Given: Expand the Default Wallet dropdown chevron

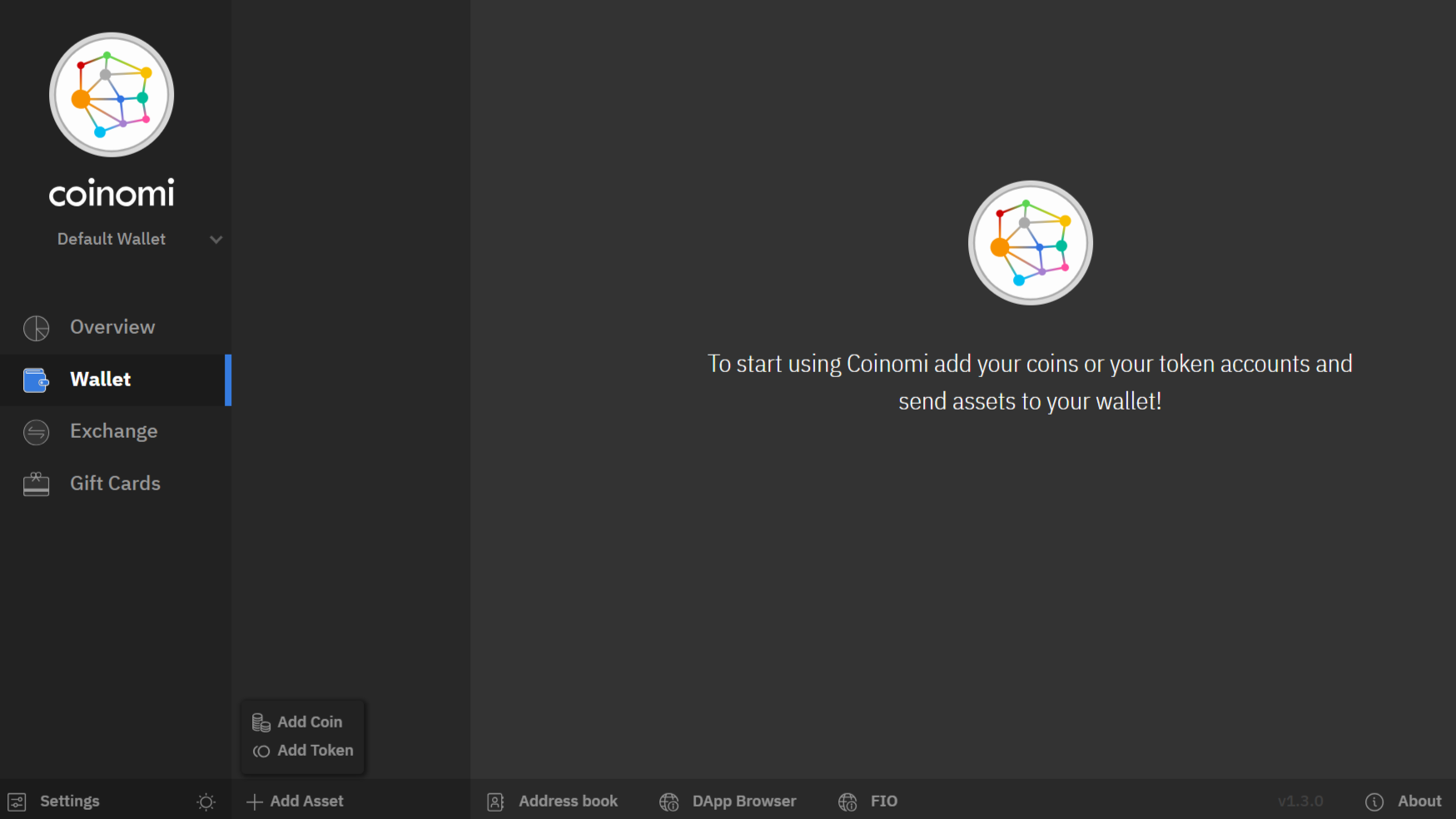Looking at the screenshot, I should coord(216,240).
